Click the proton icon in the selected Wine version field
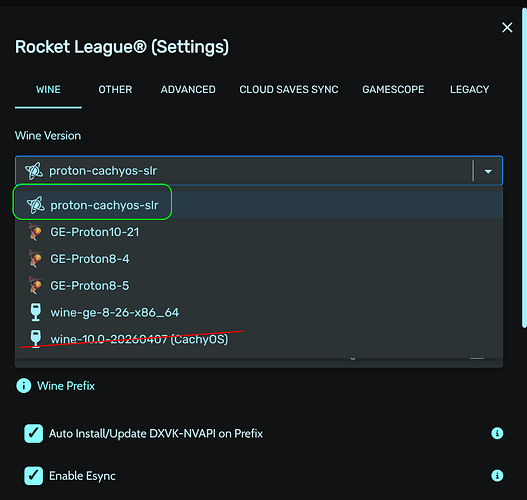 [x=34, y=171]
